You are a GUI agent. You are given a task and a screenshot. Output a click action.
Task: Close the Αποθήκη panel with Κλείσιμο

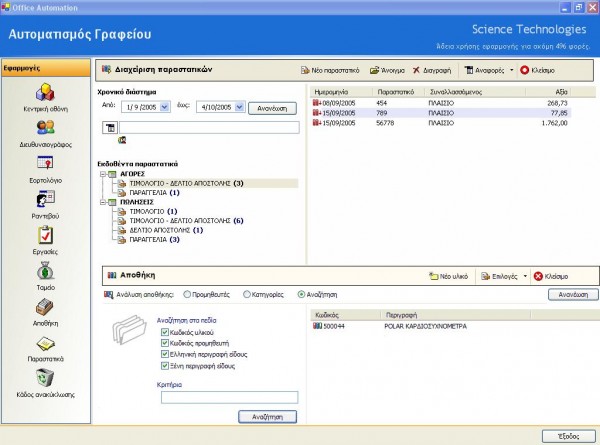[551, 276]
